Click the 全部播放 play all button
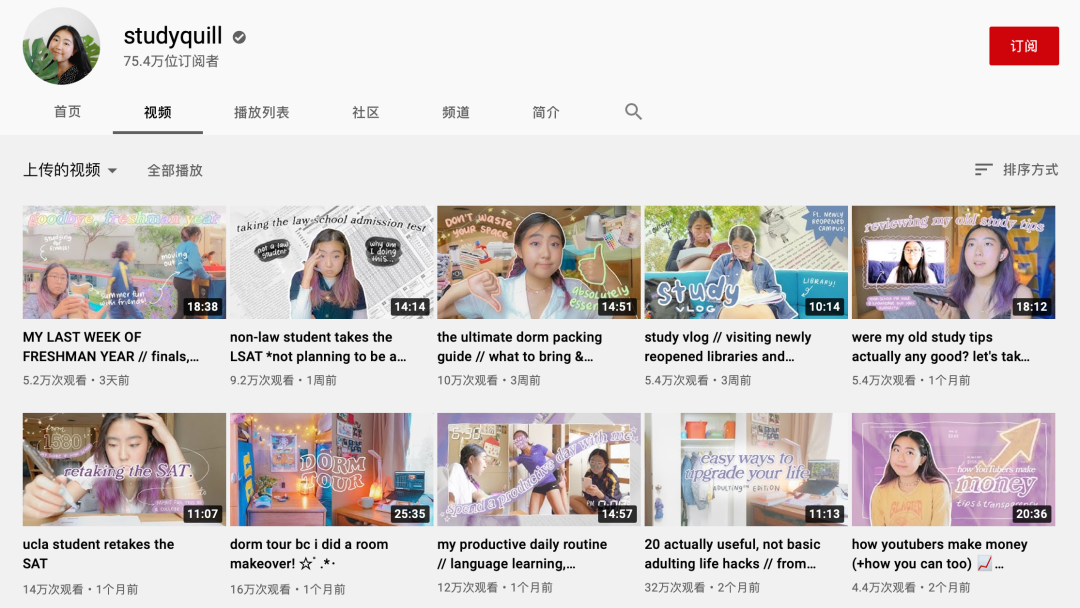The height and width of the screenshot is (608, 1080). click(x=175, y=170)
